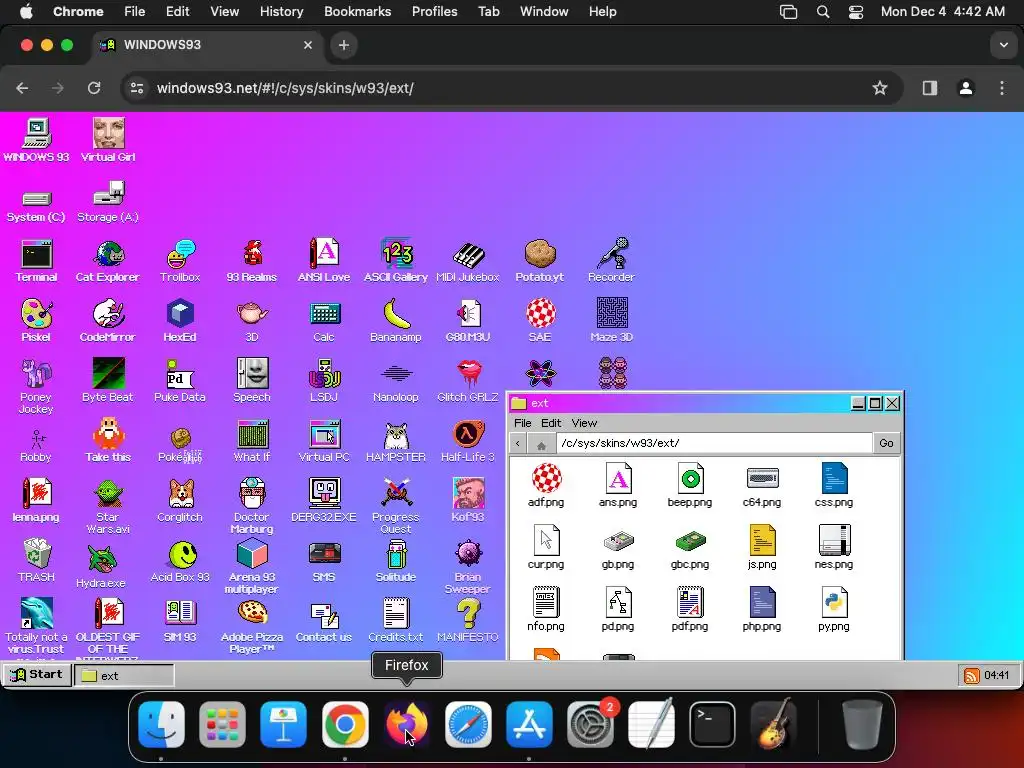This screenshot has width=1024, height=768.
Task: Select nes.png file in ext window
Action: tap(833, 547)
